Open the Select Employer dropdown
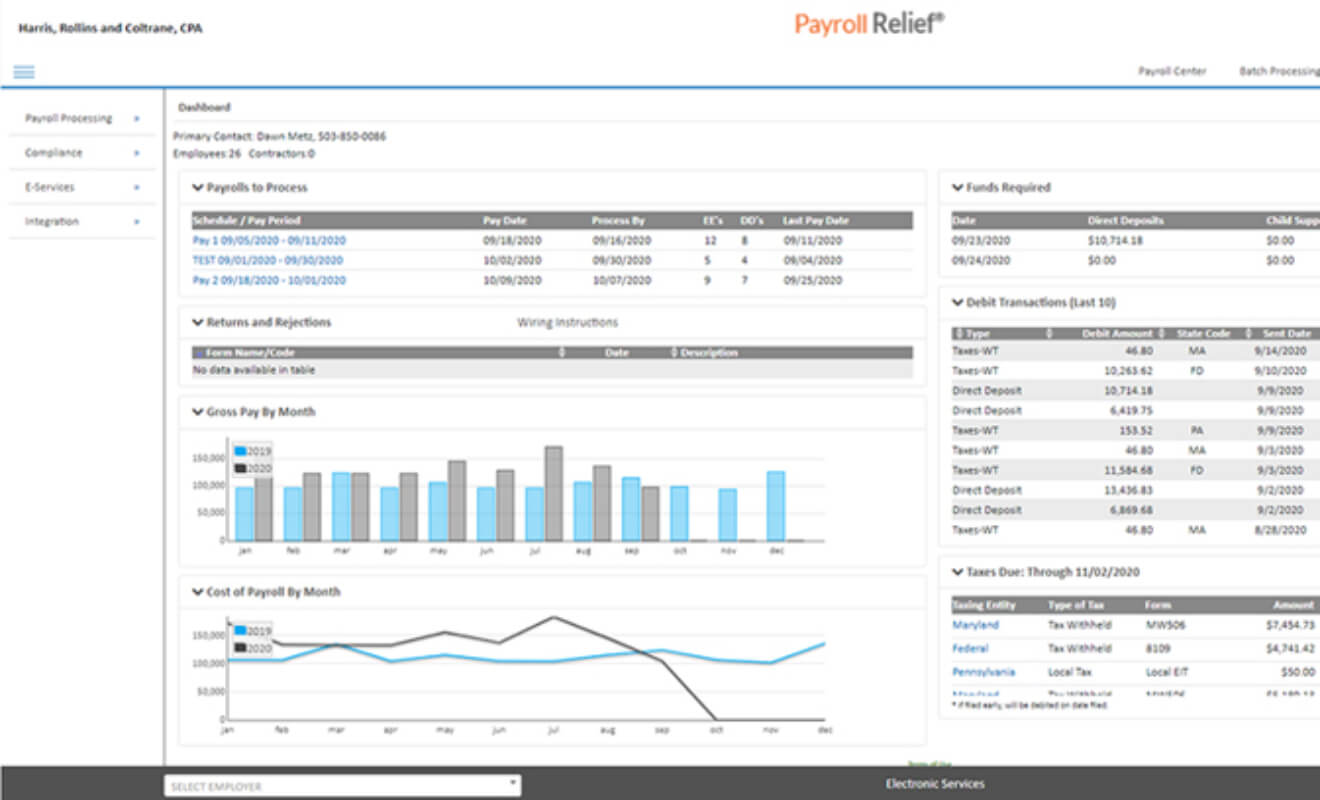Viewport: 1320px width, 800px height. [342, 786]
